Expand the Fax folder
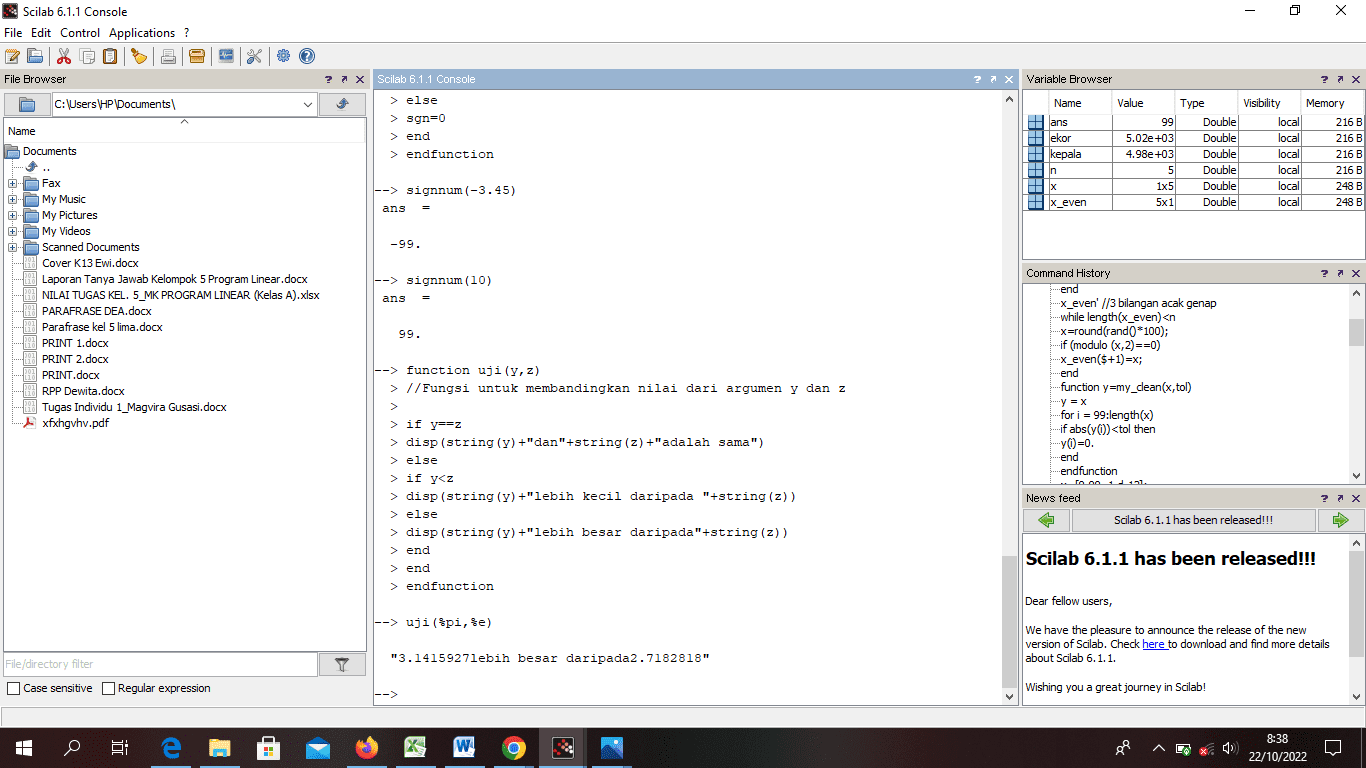Image resolution: width=1366 pixels, height=768 pixels. coord(12,183)
